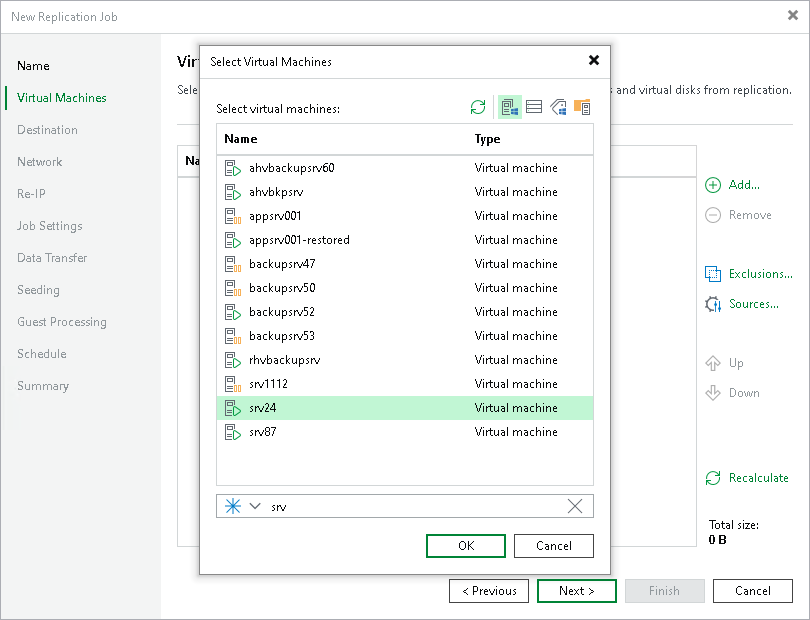Open the search type dropdown chevron
810x620 pixels.
click(255, 506)
